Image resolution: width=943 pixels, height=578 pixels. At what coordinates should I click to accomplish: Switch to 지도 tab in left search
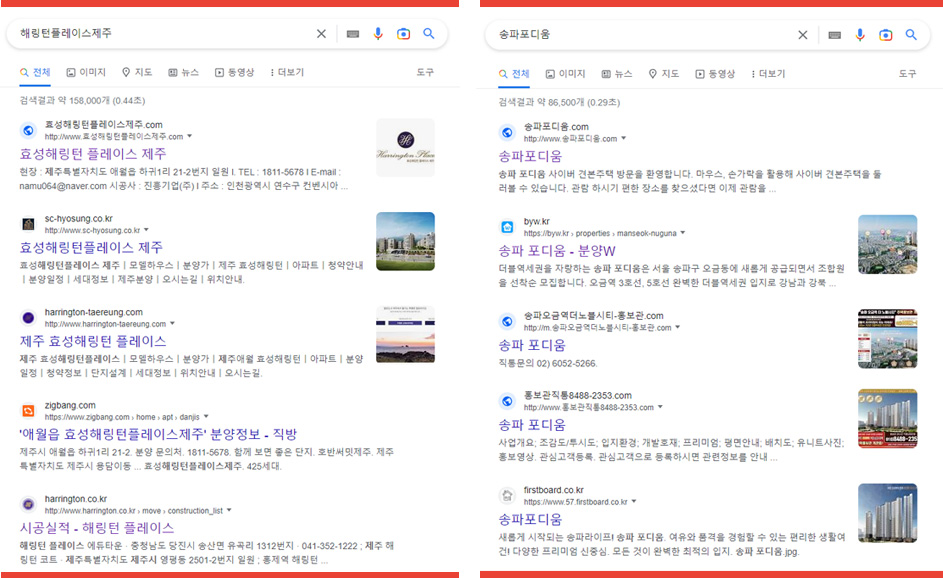pos(137,73)
